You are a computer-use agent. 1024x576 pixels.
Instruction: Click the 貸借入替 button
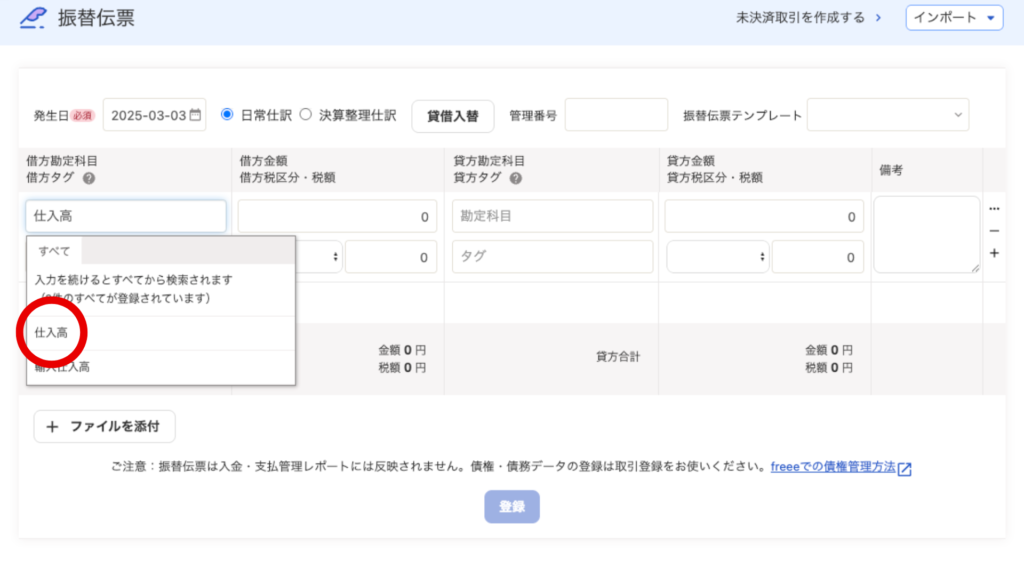pos(452,115)
